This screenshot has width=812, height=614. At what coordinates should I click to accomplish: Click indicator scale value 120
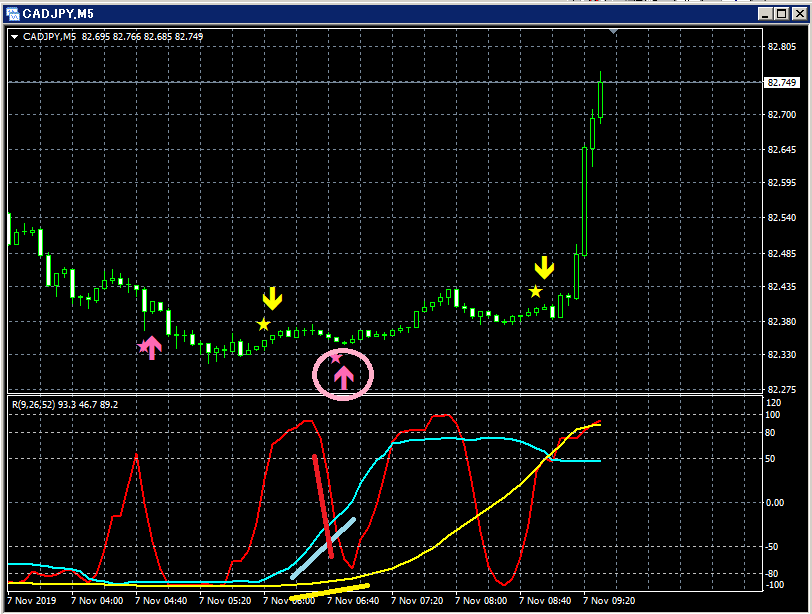coord(773,403)
